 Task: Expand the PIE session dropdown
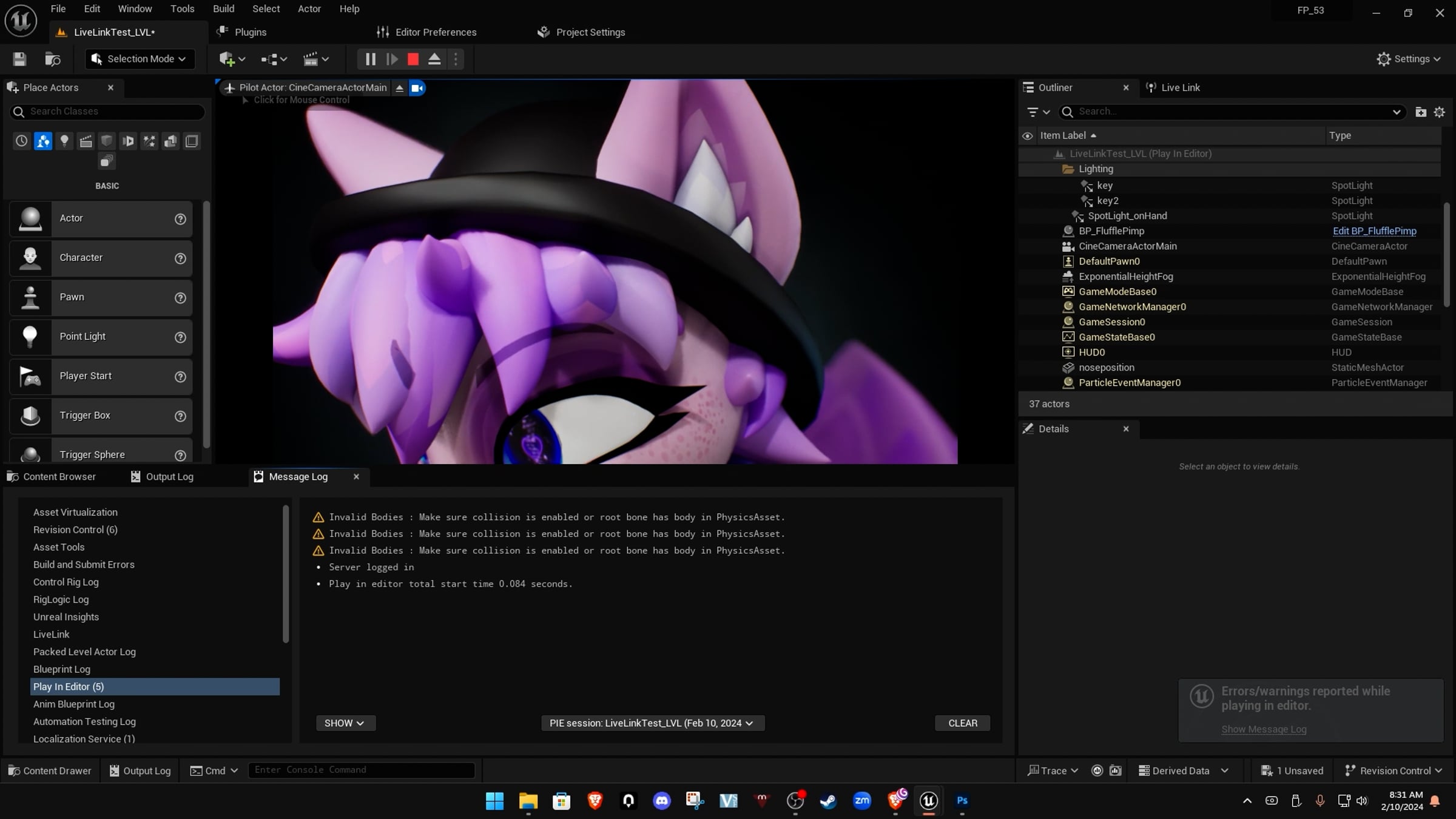click(652, 723)
